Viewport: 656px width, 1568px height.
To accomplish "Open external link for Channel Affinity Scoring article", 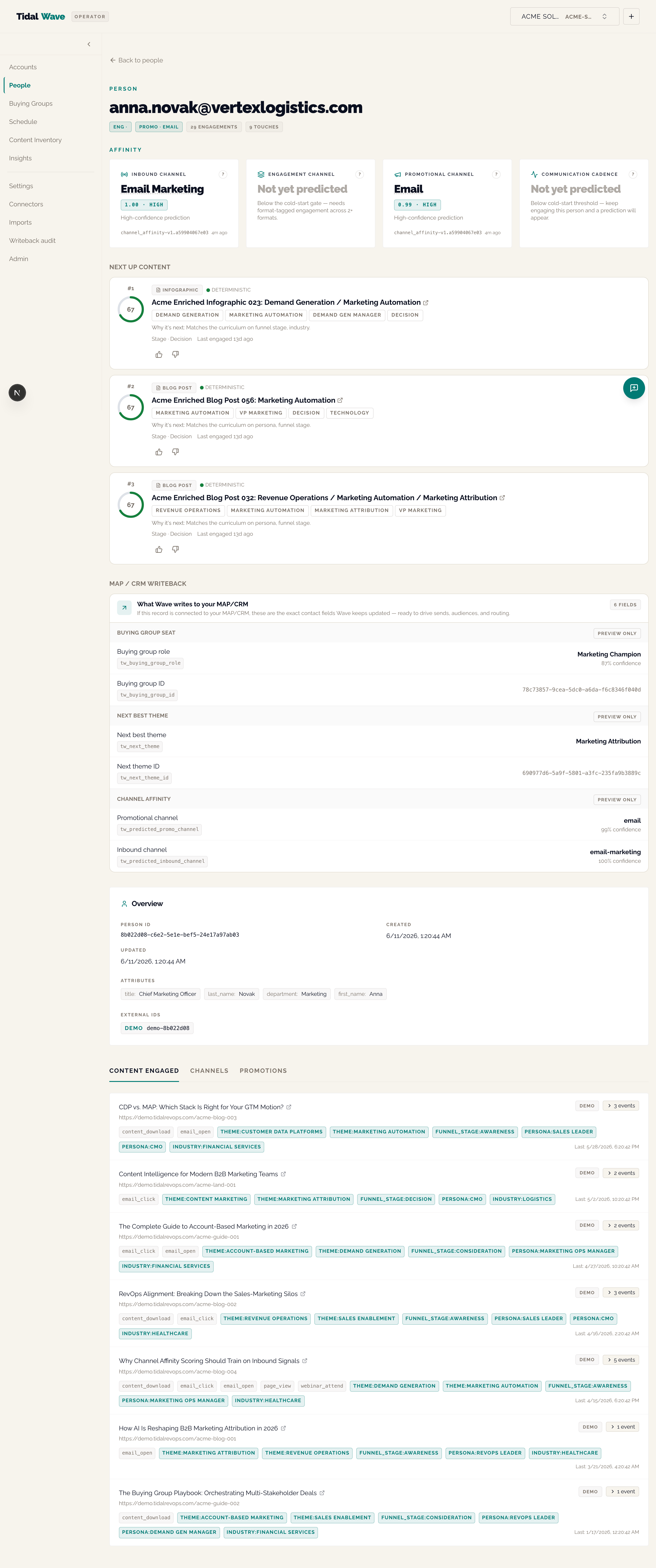I will tap(305, 1361).
